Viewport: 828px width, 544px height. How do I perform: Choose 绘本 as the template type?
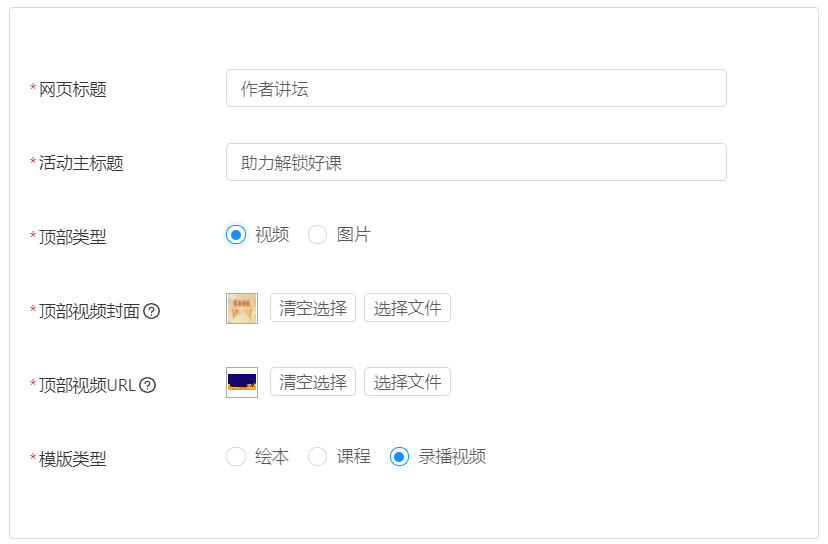click(236, 457)
